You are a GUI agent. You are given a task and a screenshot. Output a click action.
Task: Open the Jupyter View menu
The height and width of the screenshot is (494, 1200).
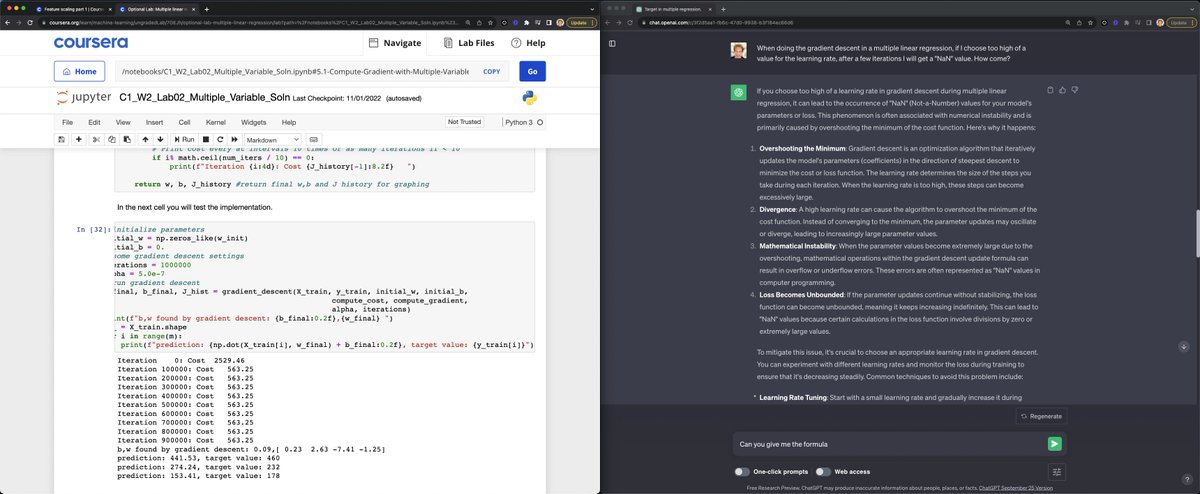[122, 122]
